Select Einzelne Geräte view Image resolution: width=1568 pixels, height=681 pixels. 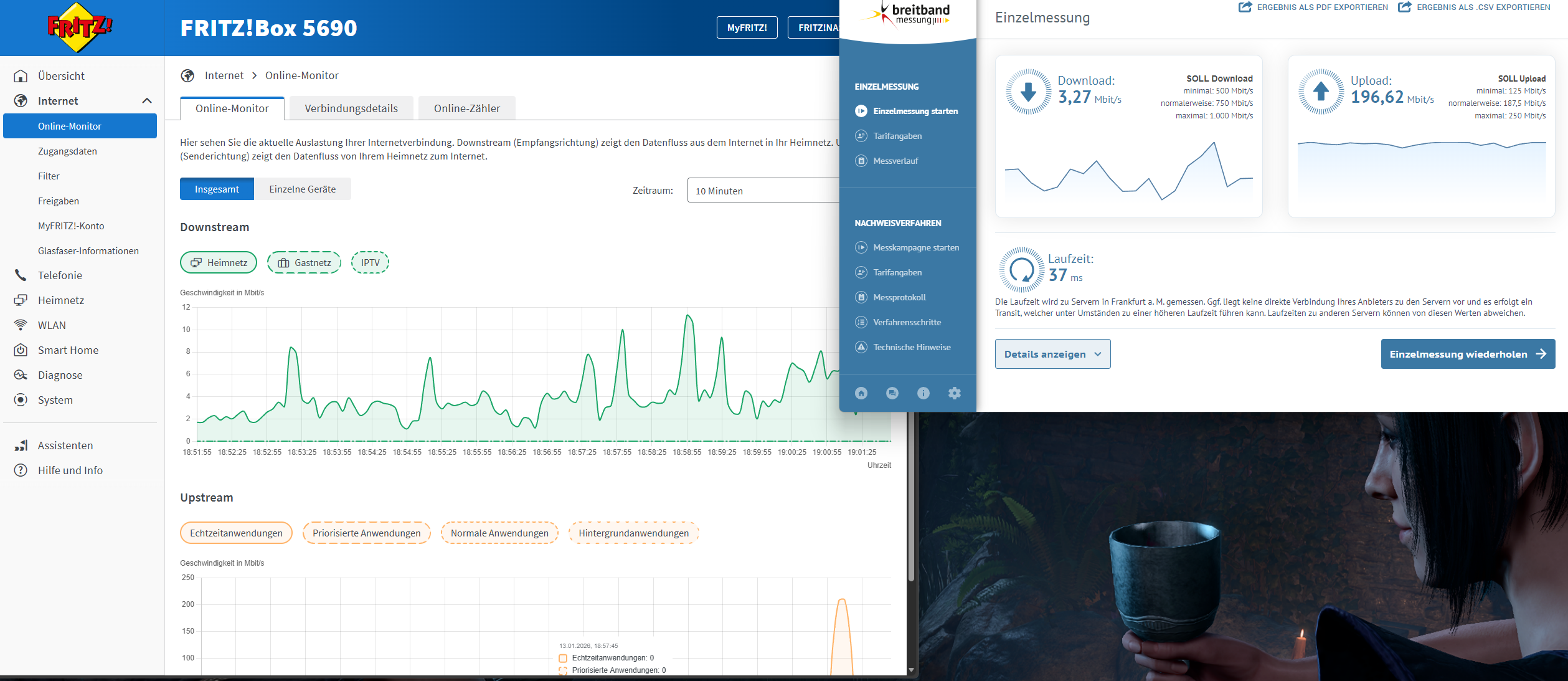[302, 189]
